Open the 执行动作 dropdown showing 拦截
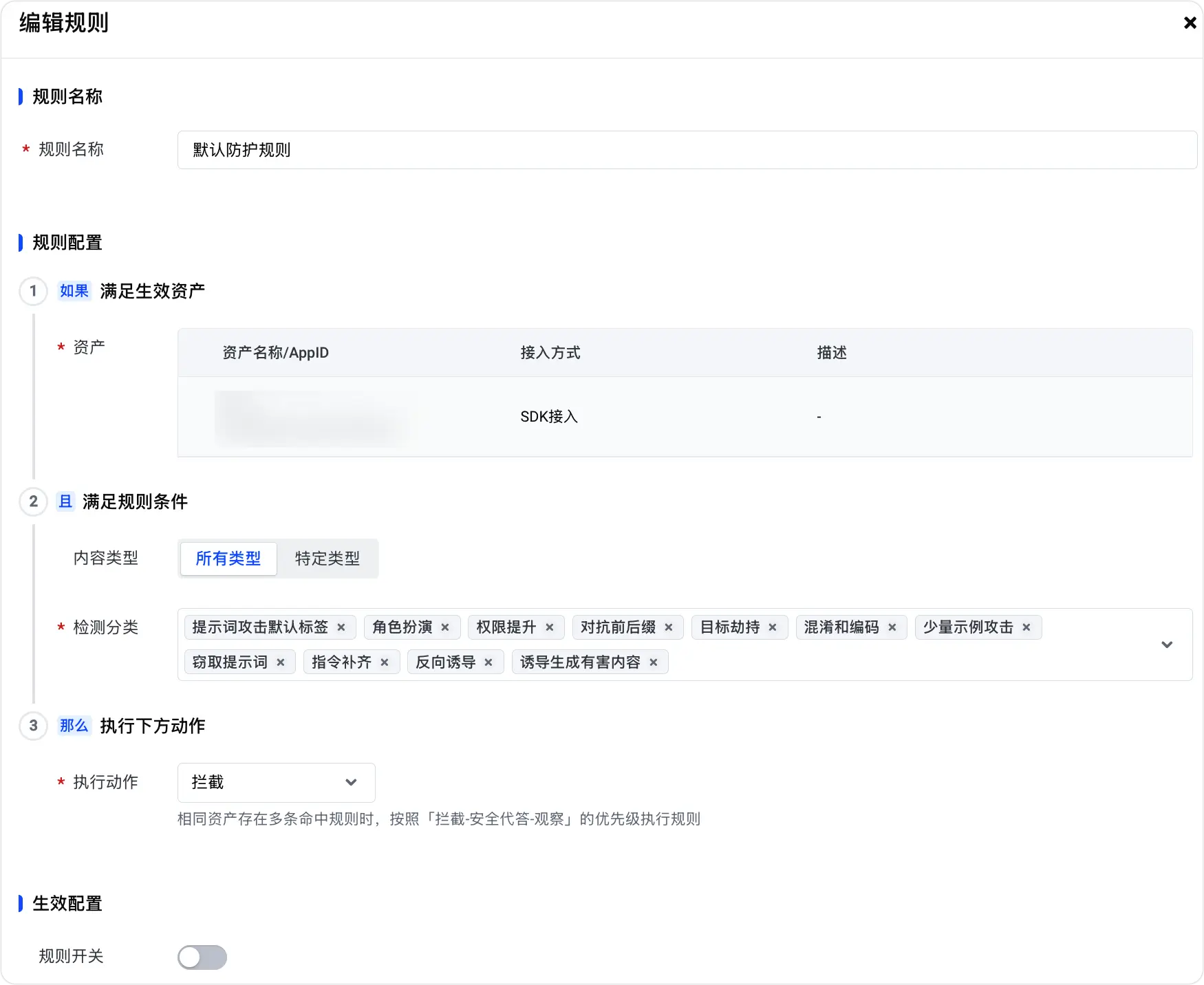This screenshot has width=1204, height=985. (x=277, y=783)
